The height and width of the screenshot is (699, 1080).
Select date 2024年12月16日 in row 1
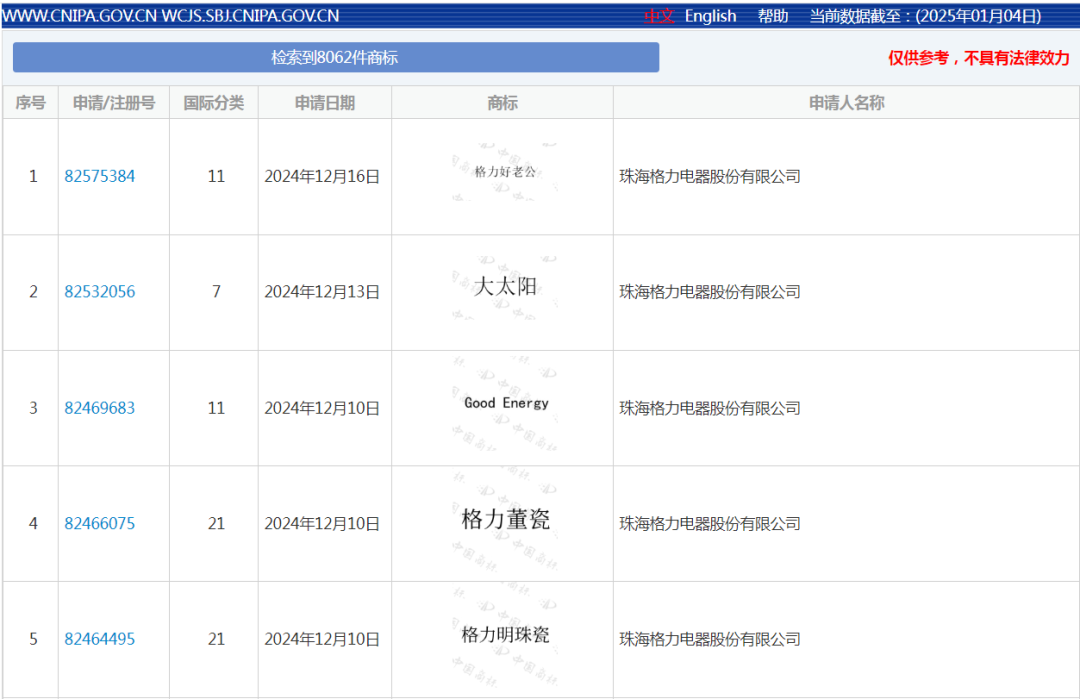pyautogui.click(x=322, y=176)
